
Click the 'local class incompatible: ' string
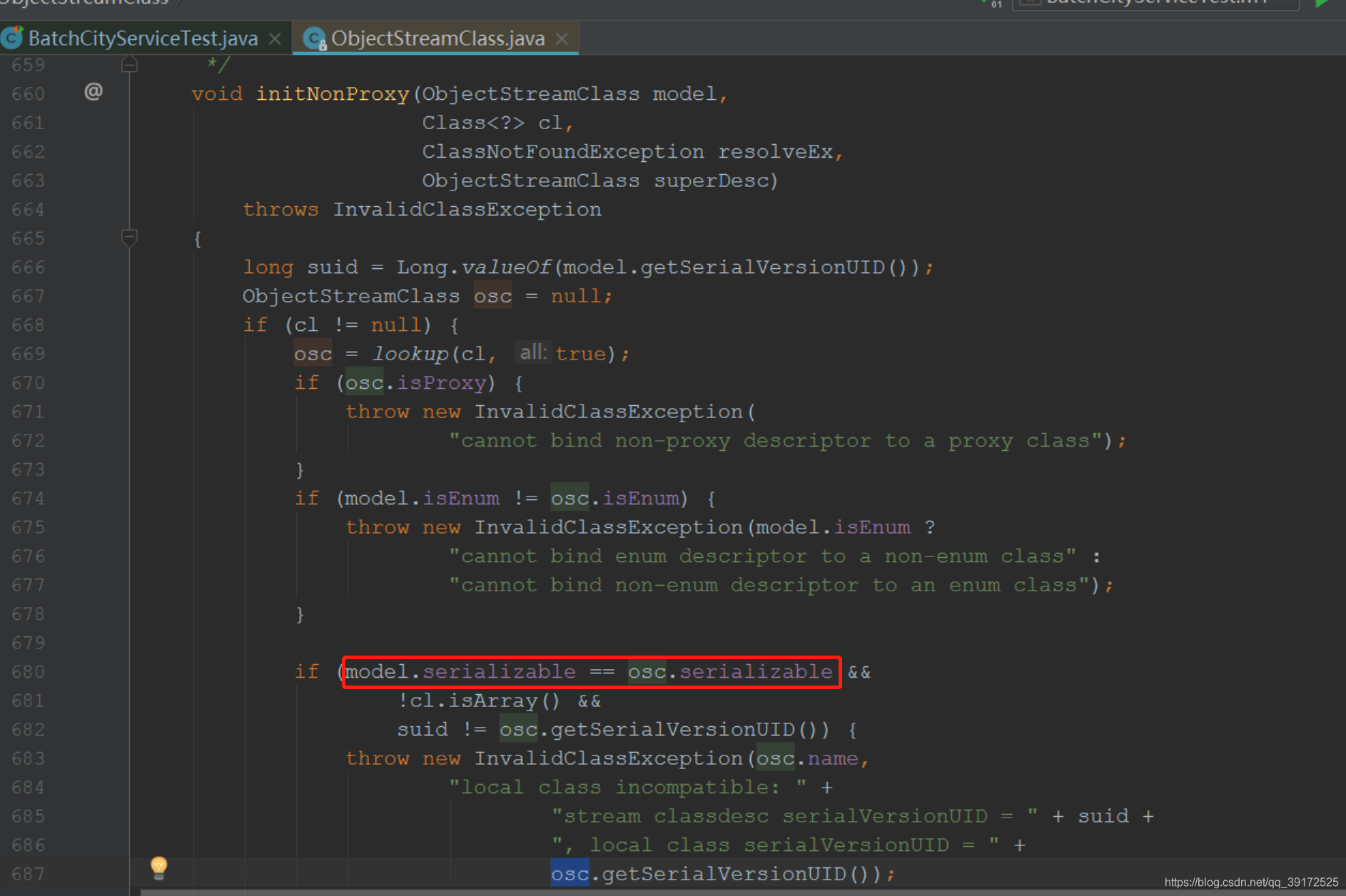(628, 787)
